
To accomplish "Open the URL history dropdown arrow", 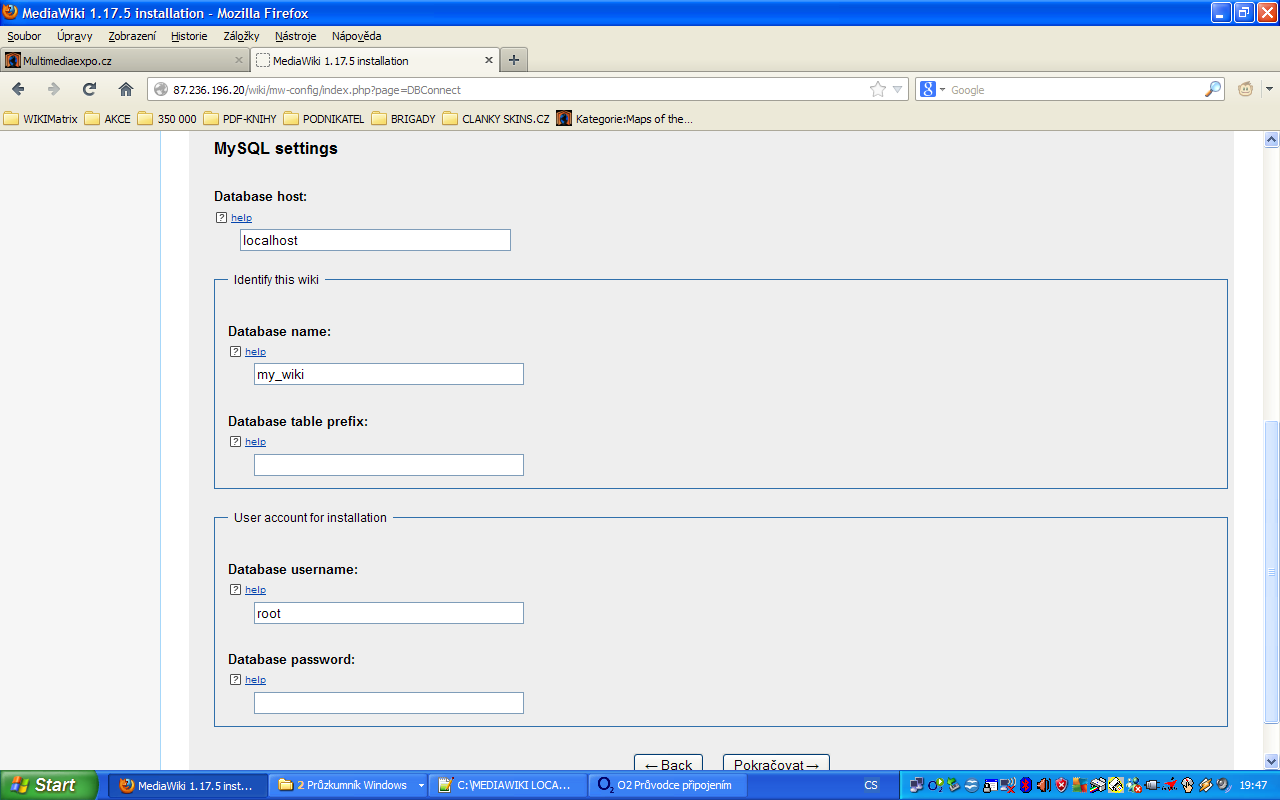I will coord(897,89).
